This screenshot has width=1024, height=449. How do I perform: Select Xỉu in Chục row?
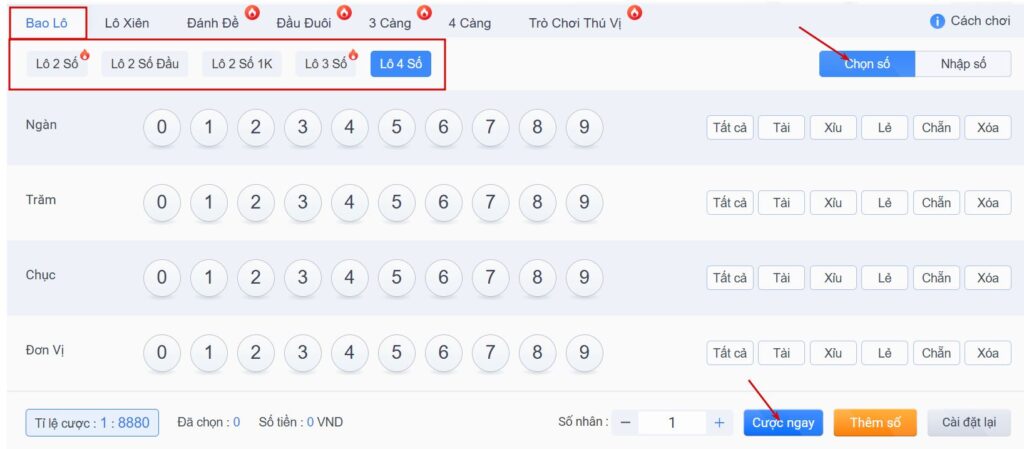[x=833, y=277]
